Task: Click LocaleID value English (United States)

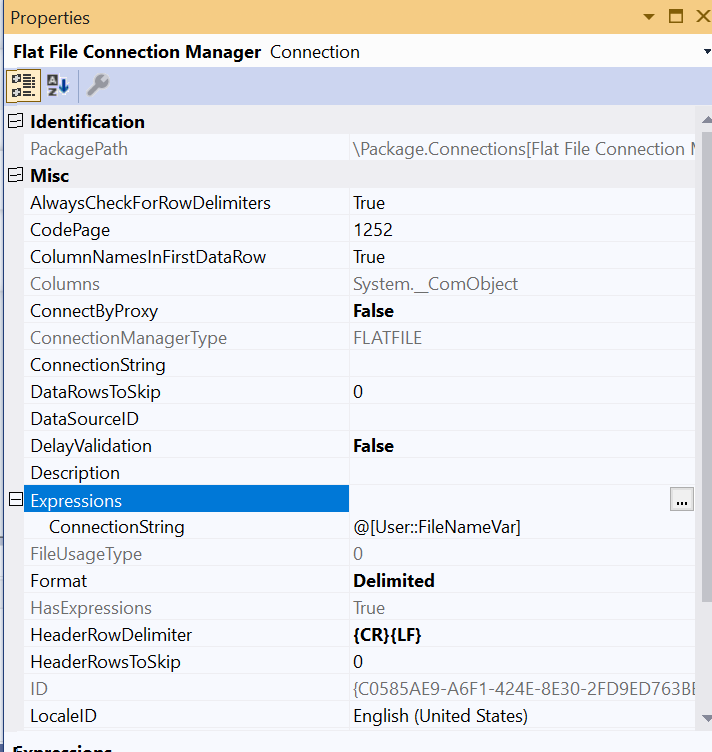Action: point(440,716)
